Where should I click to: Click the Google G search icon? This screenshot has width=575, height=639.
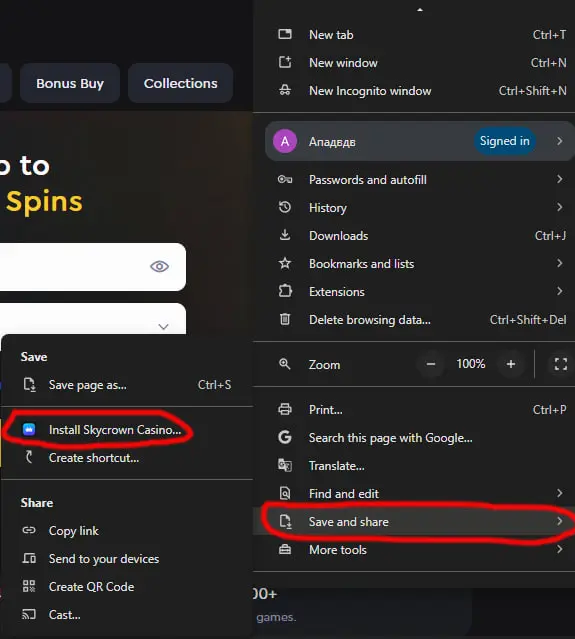(285, 437)
